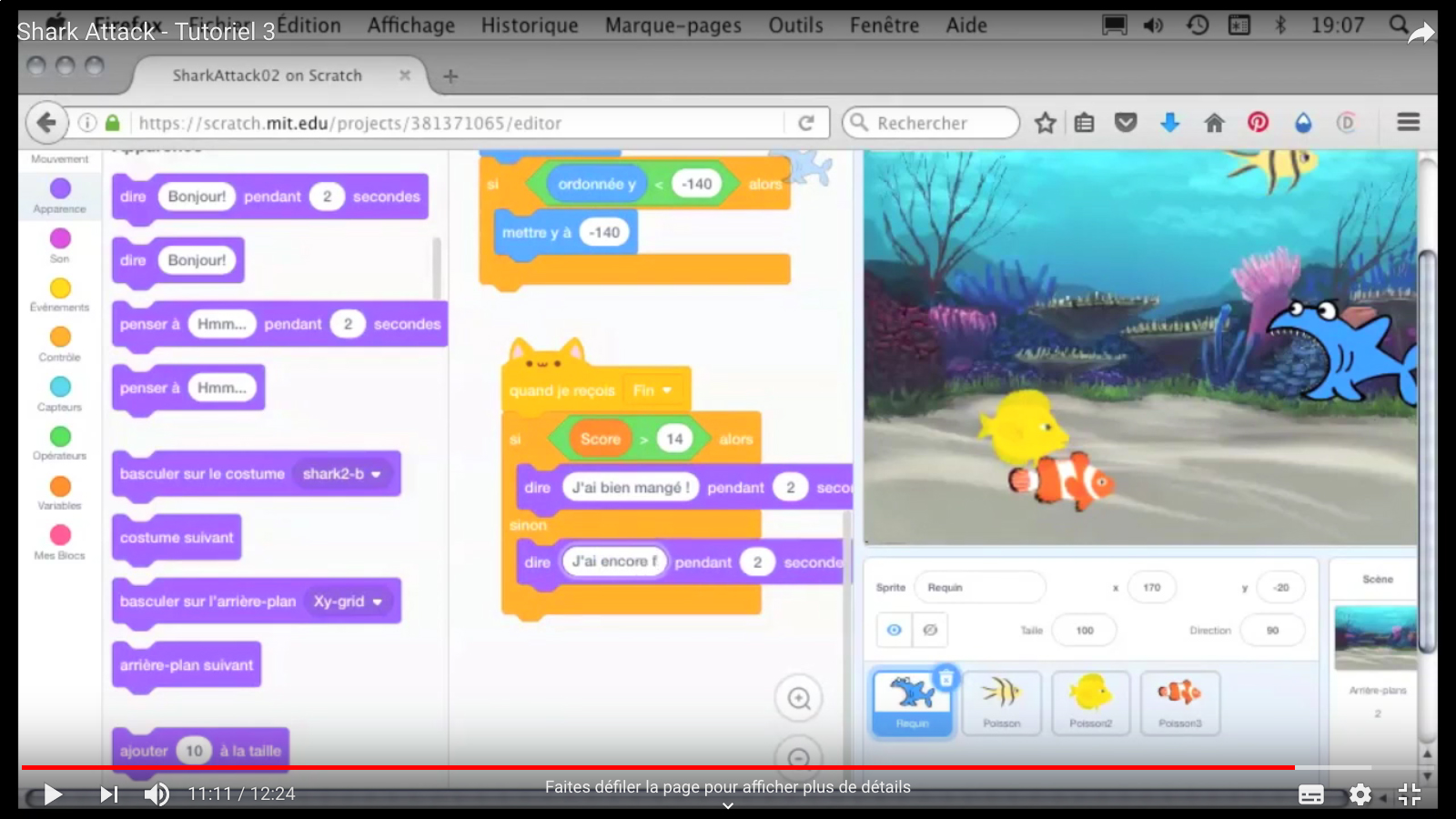The height and width of the screenshot is (819, 1456).
Task: Open the Mes Blocs category
Action: [60, 542]
